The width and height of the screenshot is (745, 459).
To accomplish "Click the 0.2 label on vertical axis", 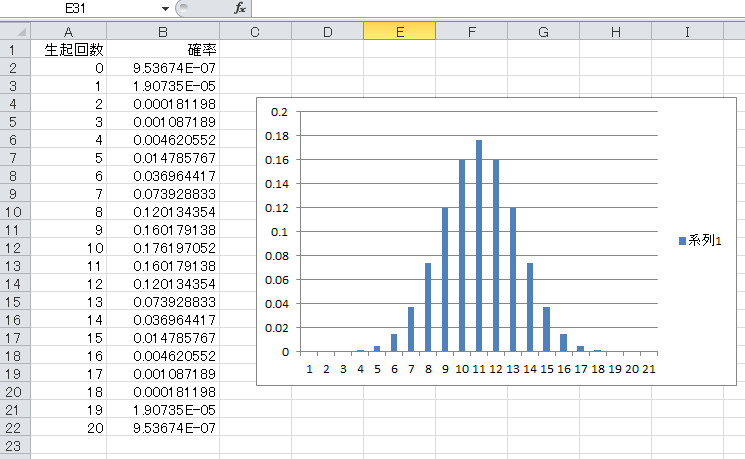I will (279, 112).
